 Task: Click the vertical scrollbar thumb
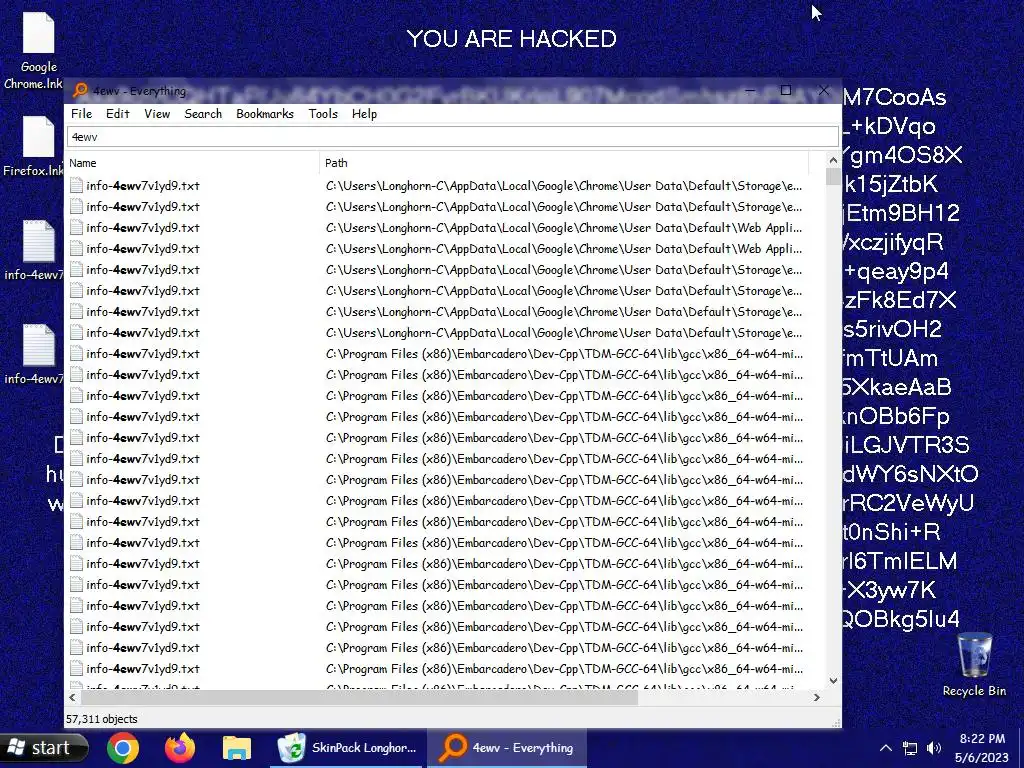(833, 177)
